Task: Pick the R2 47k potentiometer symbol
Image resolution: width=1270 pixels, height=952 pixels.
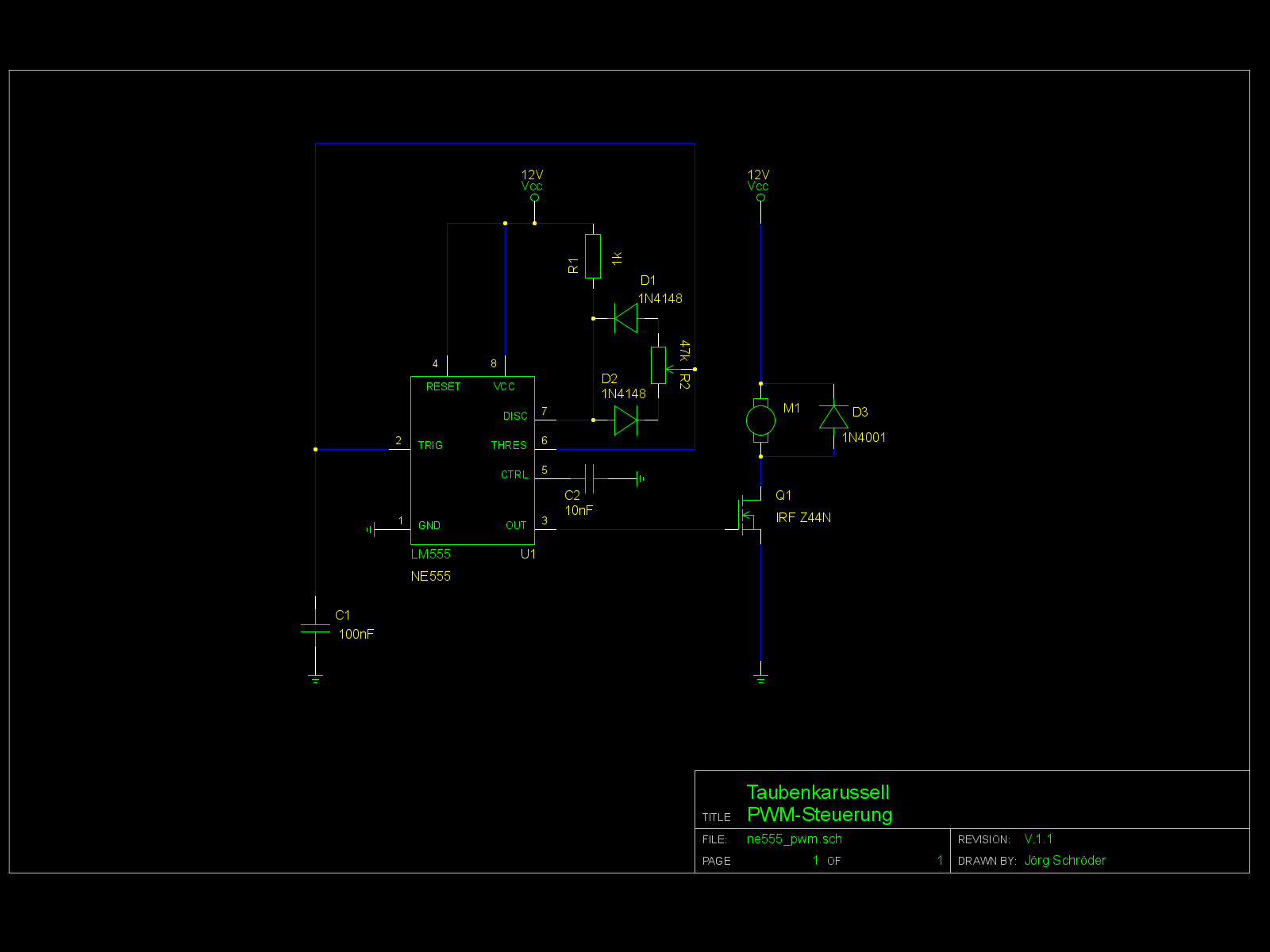Action: pos(658,365)
